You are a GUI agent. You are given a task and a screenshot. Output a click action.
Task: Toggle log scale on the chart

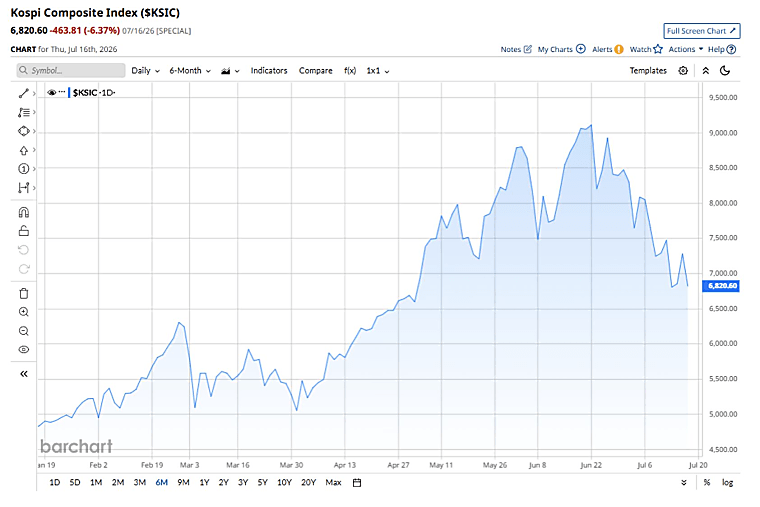(728, 483)
